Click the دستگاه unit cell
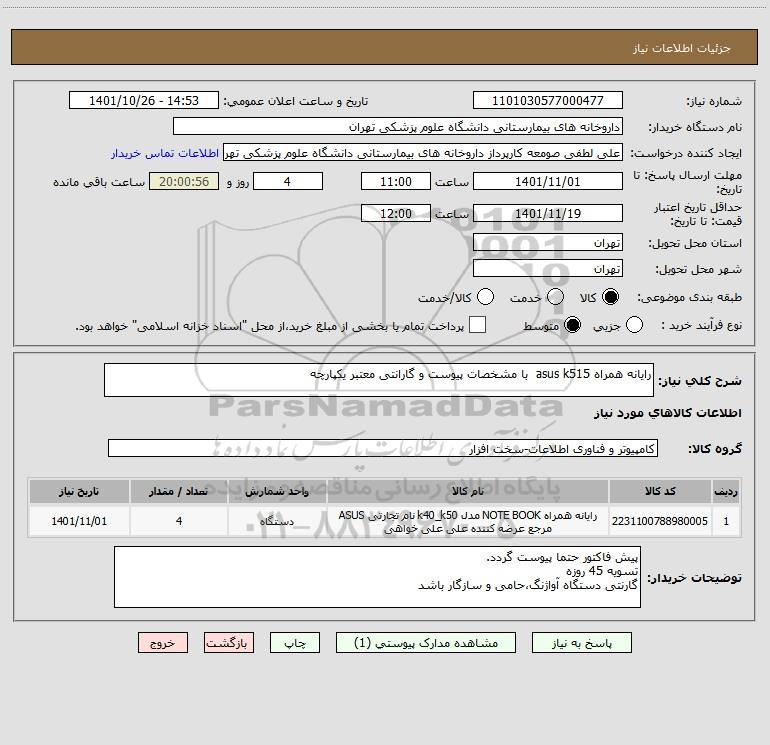 tap(277, 521)
